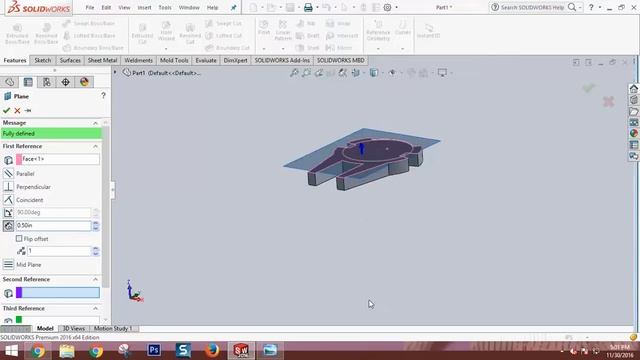Viewport: 640px width, 360px height.
Task: Open the Display Style dropdown arrow
Action: point(382,73)
